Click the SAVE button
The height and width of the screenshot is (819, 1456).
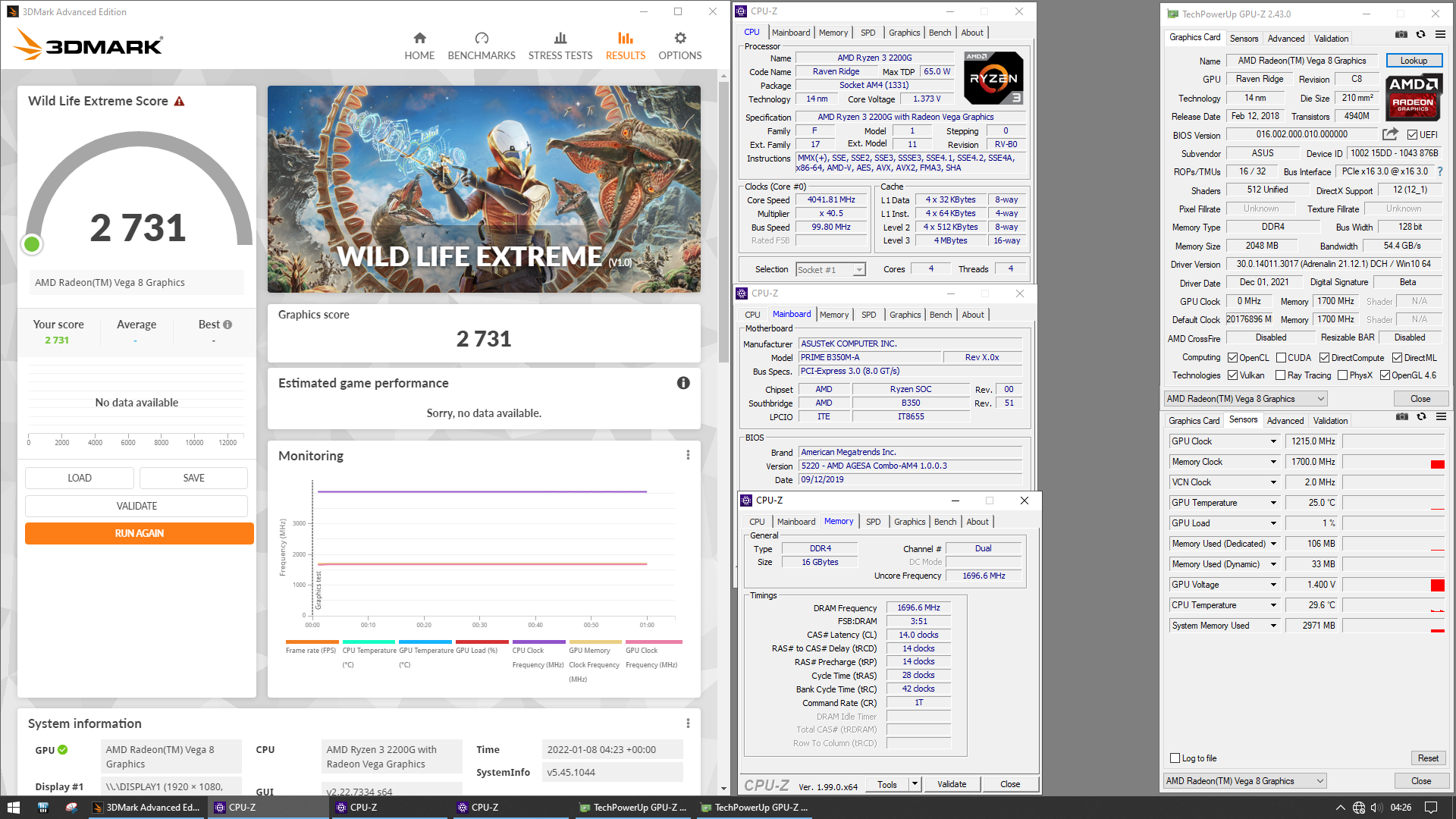click(x=193, y=478)
